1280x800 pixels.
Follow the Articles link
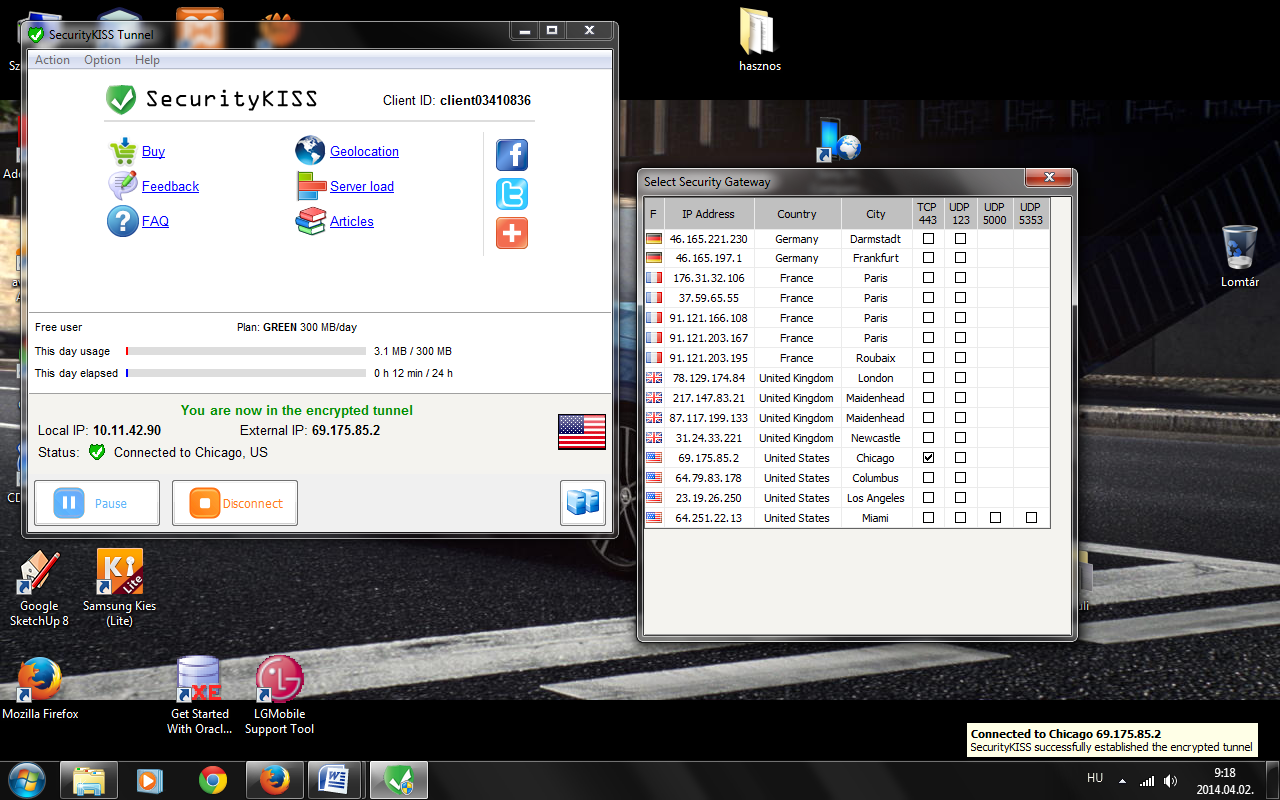(352, 222)
